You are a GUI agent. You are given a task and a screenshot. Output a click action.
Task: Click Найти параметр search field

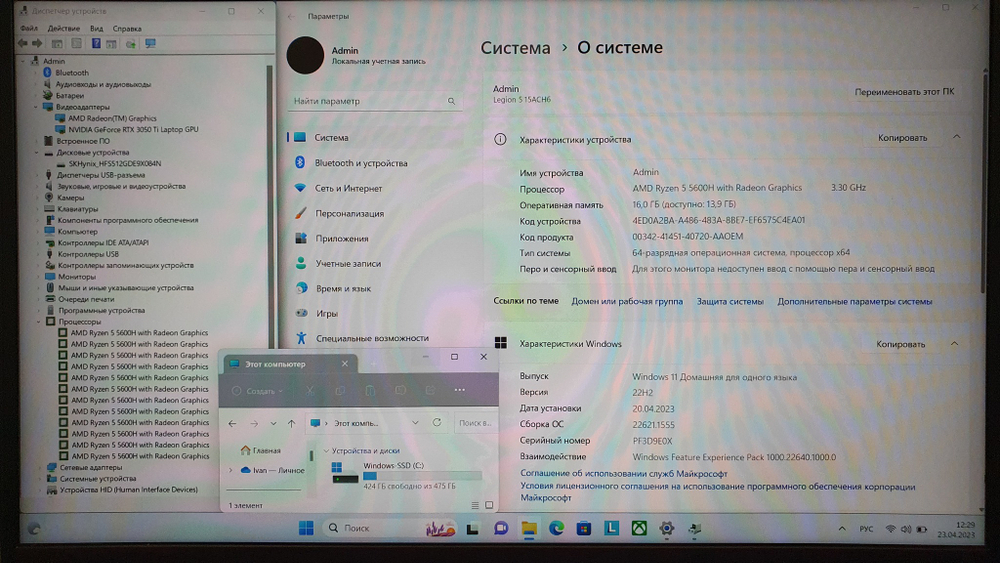point(375,101)
